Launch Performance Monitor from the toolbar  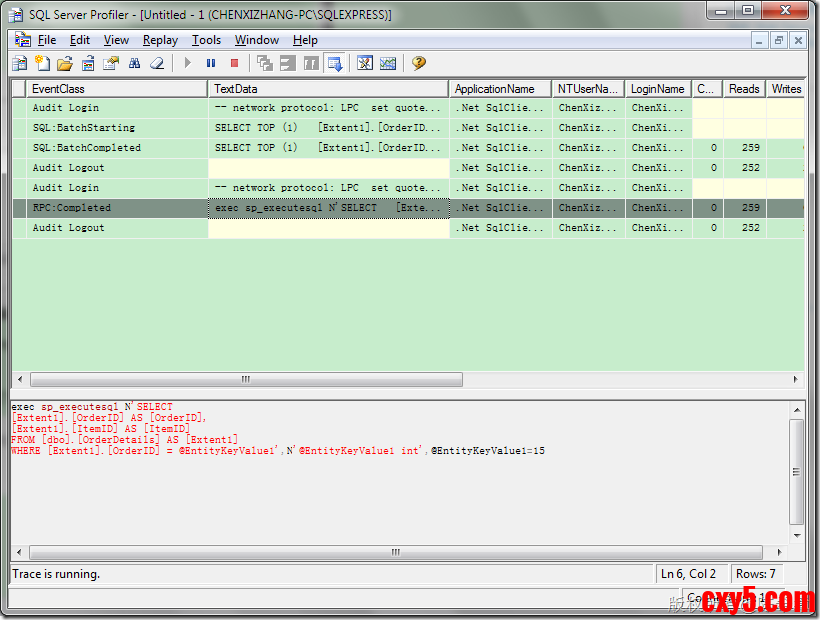388,63
